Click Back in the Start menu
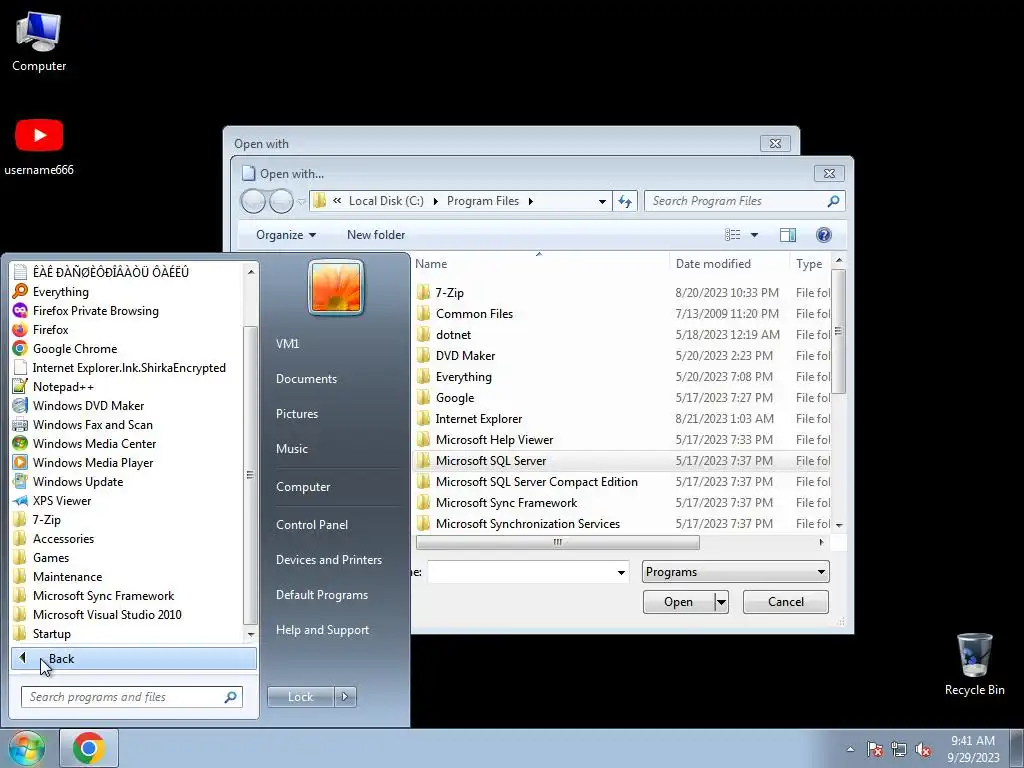This screenshot has height=768, width=1024. tap(133, 658)
